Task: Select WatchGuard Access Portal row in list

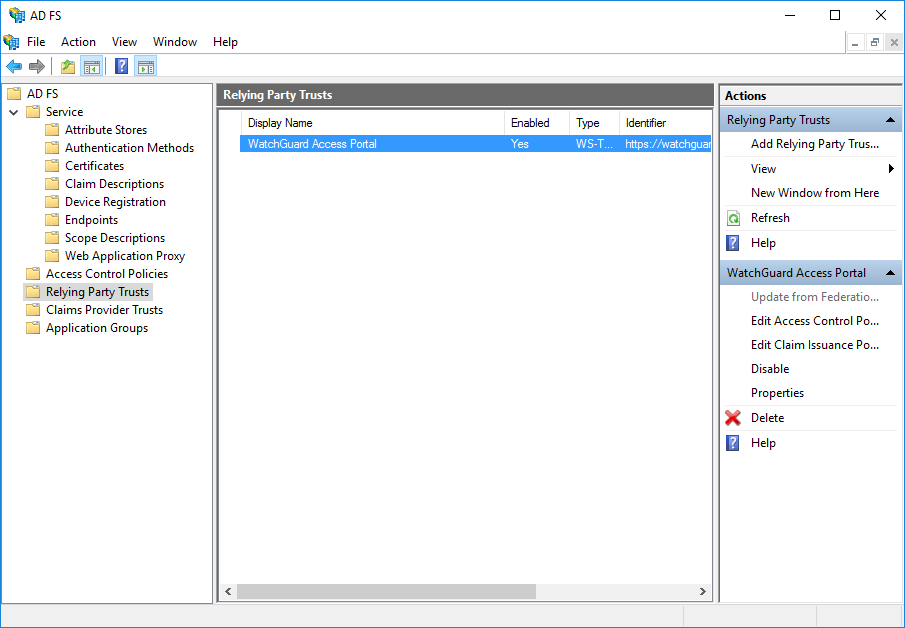Action: pos(475,144)
